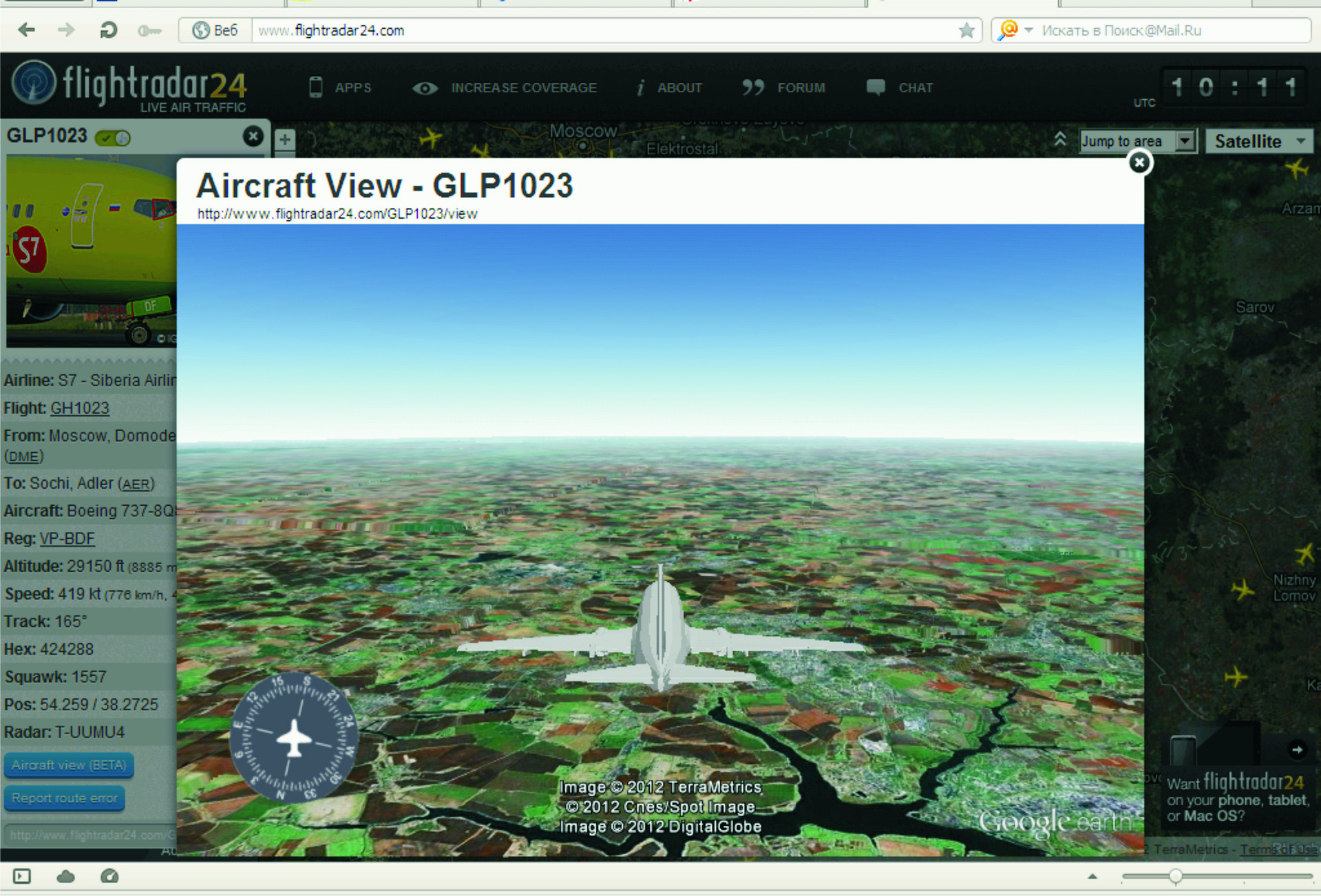Open the VP-BDF registration link

pyautogui.click(x=67, y=539)
